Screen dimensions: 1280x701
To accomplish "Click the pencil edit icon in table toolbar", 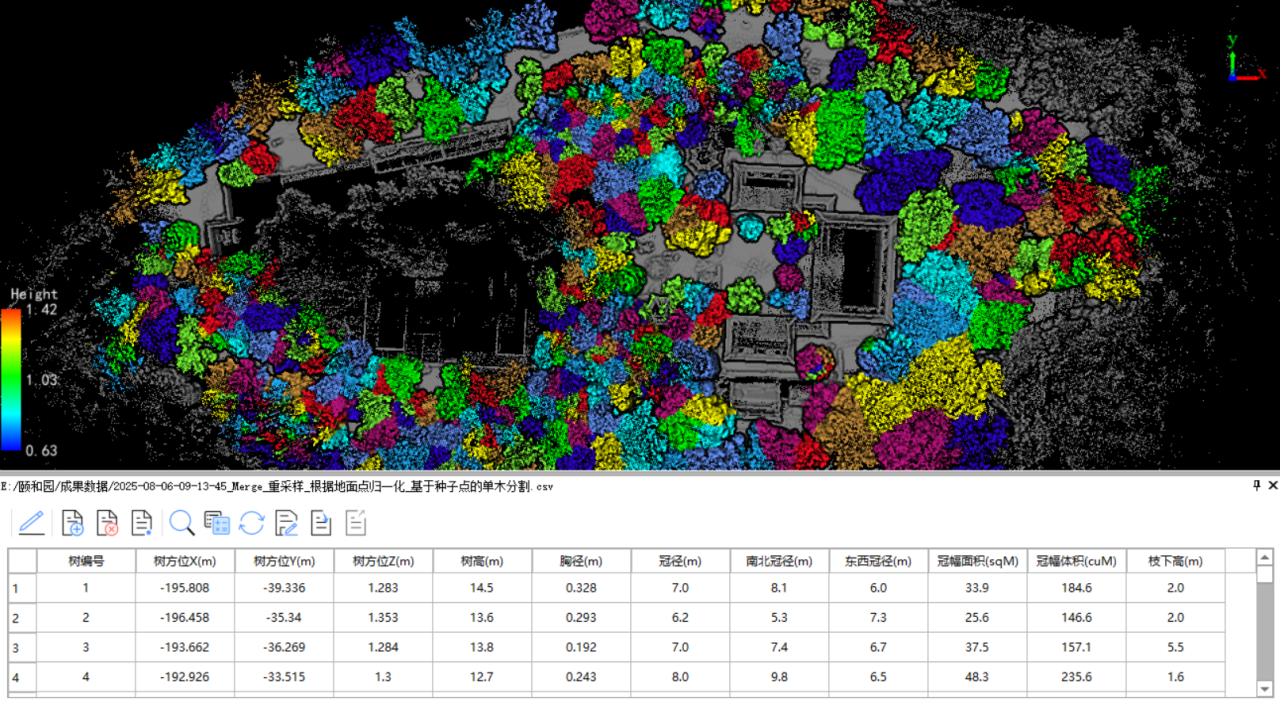I will pyautogui.click(x=31, y=522).
